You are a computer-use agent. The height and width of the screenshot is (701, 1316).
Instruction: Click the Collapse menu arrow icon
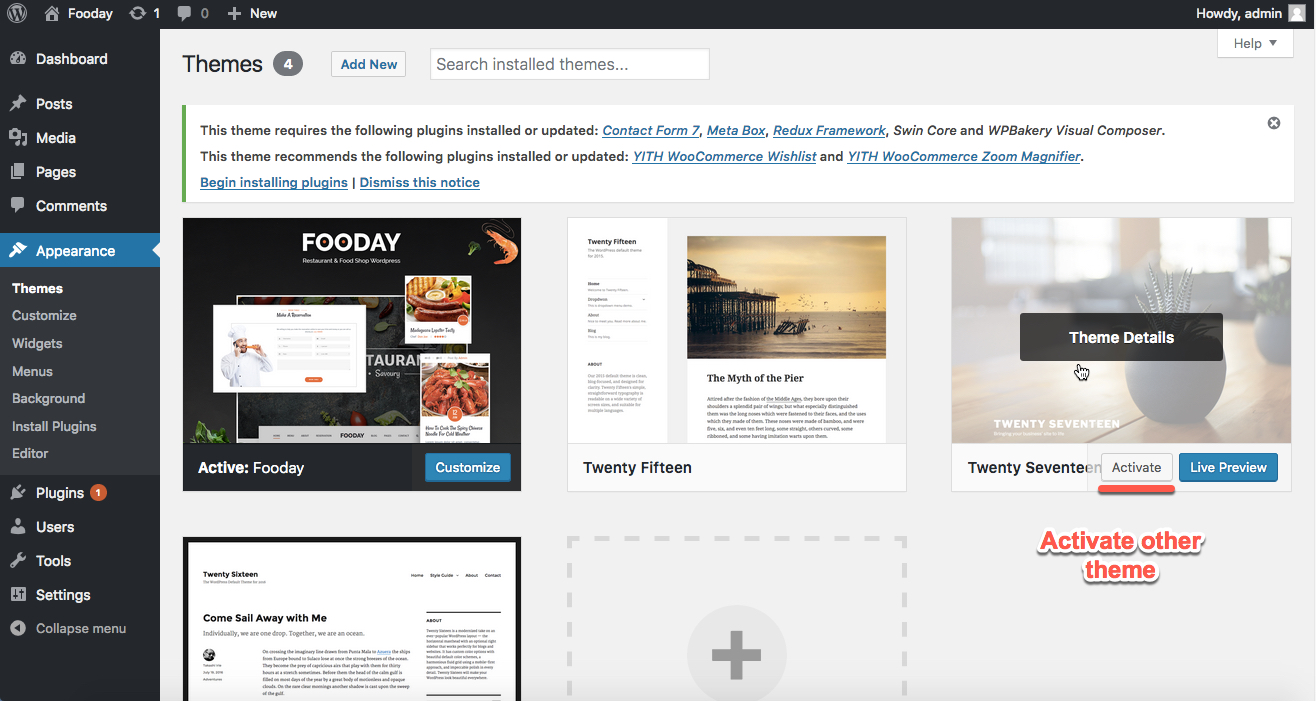[18, 628]
